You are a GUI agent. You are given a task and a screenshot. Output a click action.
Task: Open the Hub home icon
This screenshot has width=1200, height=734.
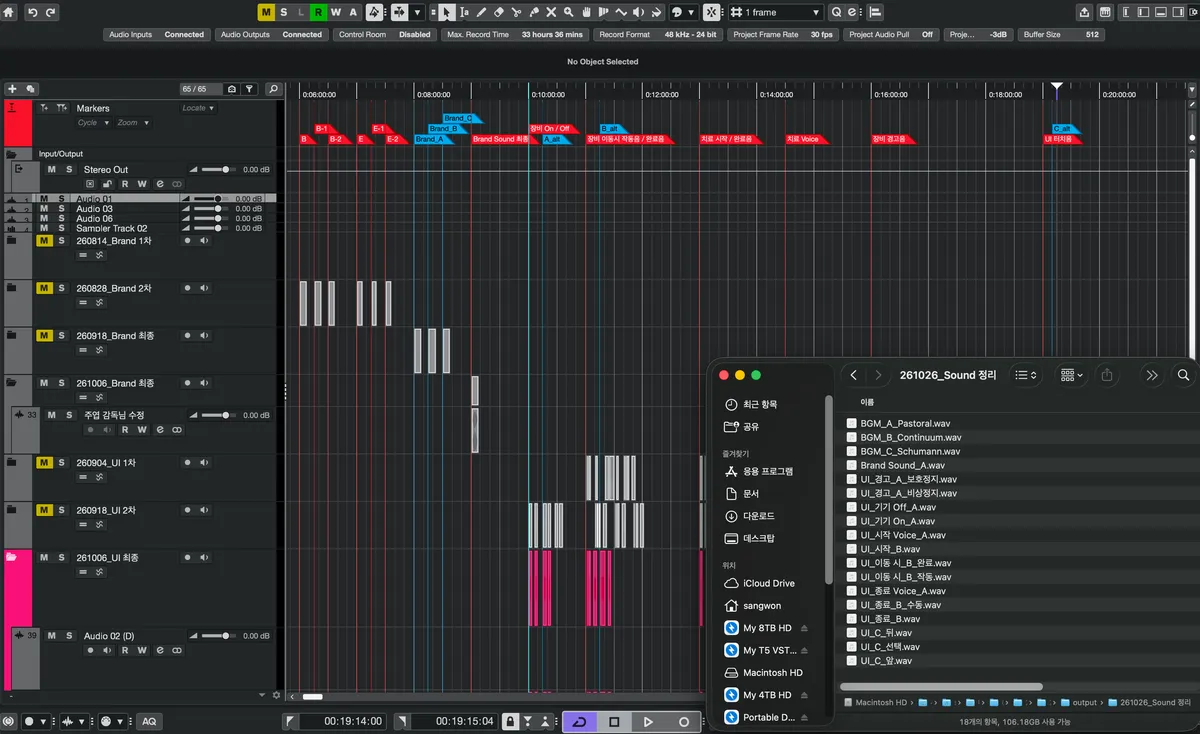click(10, 12)
